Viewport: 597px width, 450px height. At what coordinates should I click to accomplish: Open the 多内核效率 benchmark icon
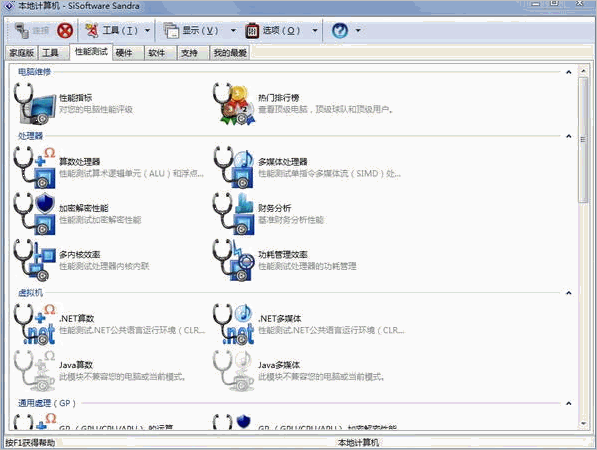click(x=34, y=260)
